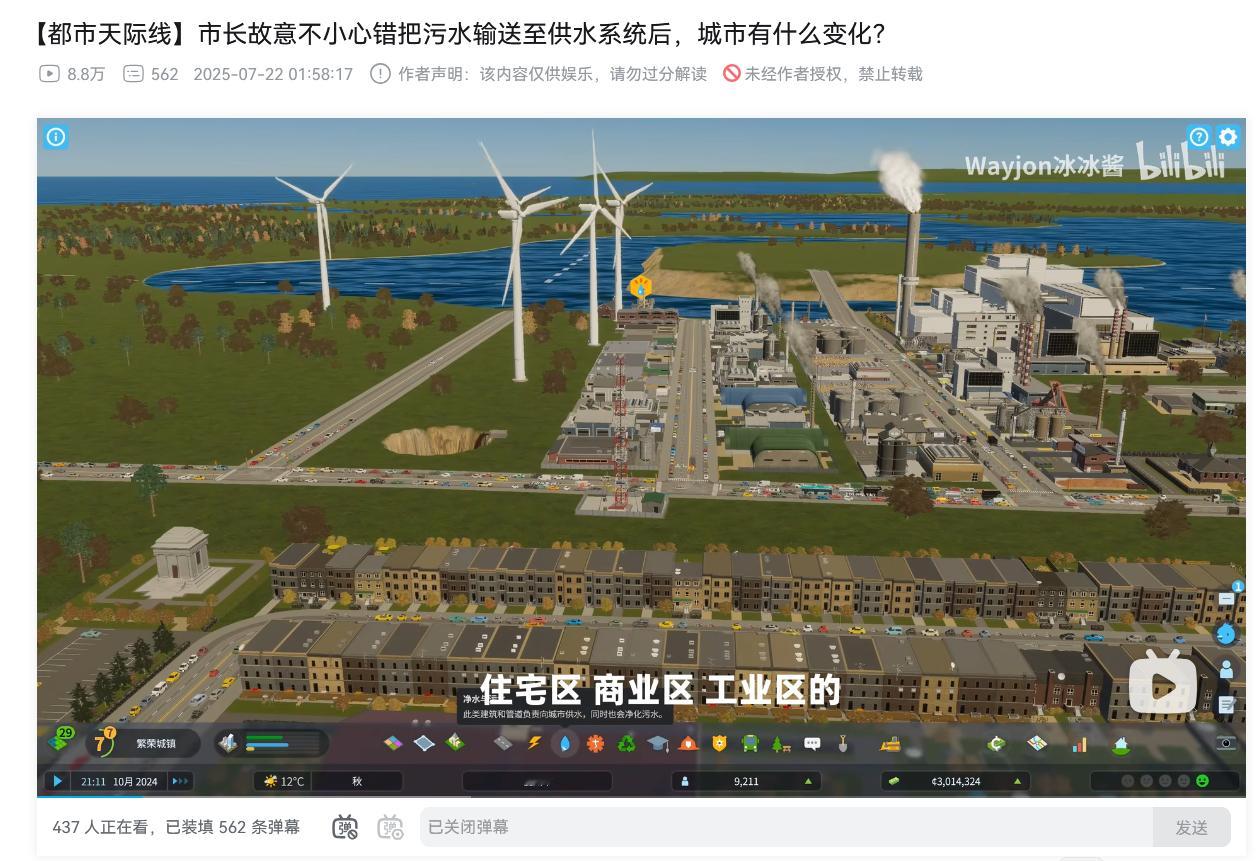Open the city information house icon
Screen dimensions: 1260x861
coord(1121,744)
